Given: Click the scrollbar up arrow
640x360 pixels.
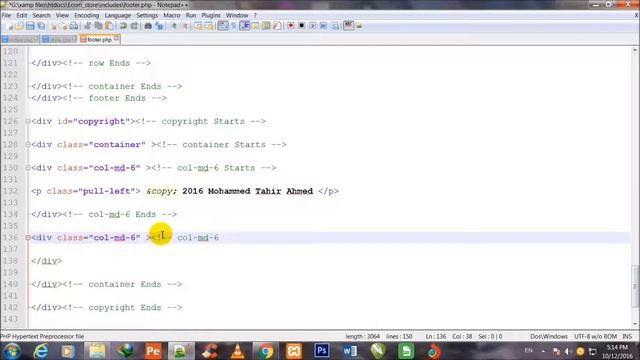Looking at the screenshot, I should pos(635,50).
